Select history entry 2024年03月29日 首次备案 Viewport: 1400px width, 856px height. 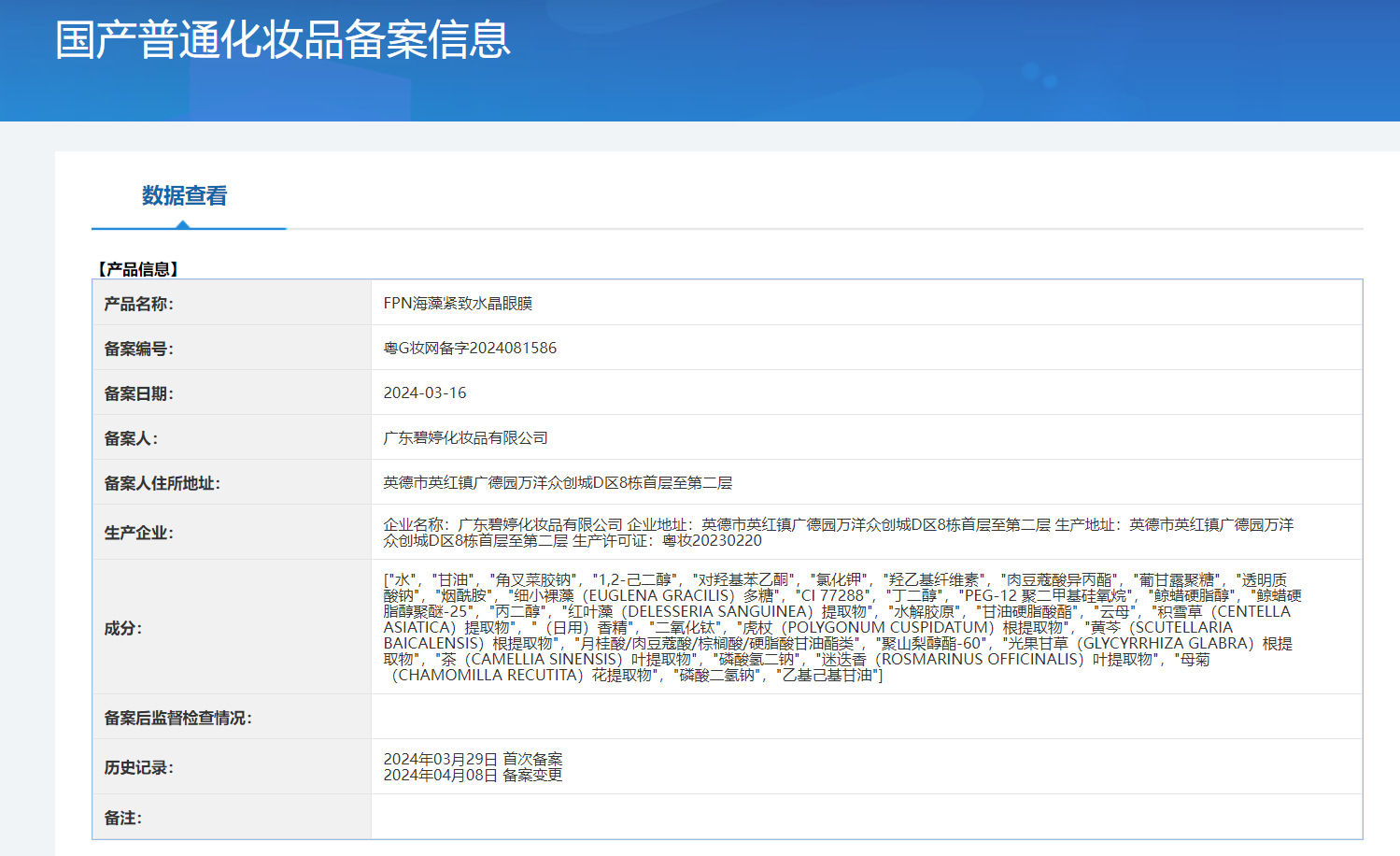(x=473, y=759)
